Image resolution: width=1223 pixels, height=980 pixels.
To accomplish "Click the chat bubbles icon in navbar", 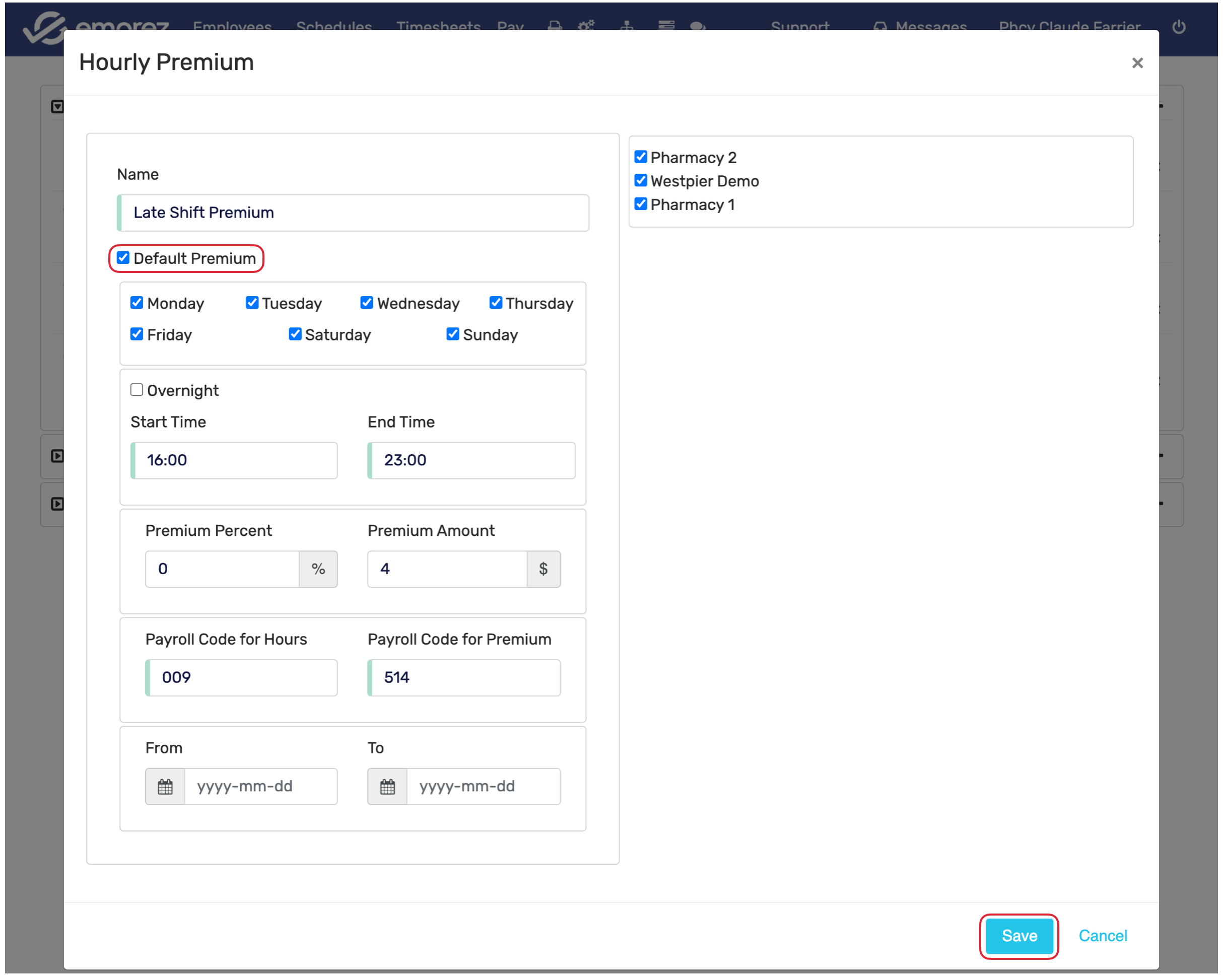I will coord(698,26).
